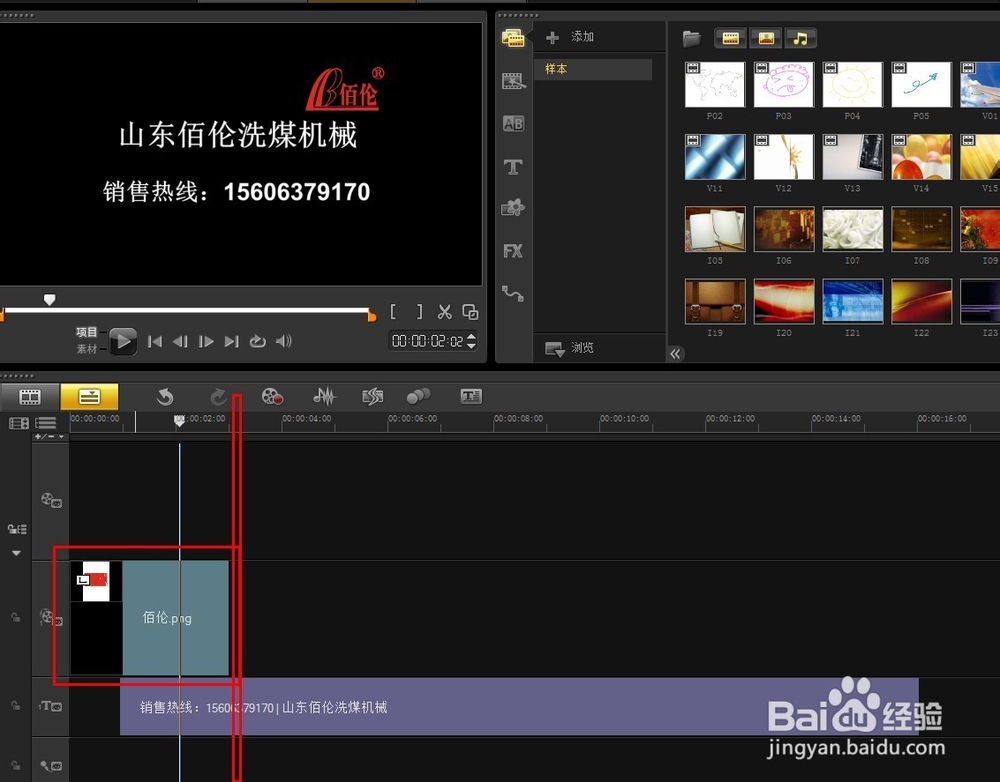Toggle the title track lock
The height and width of the screenshot is (782, 1000).
[x=15, y=705]
